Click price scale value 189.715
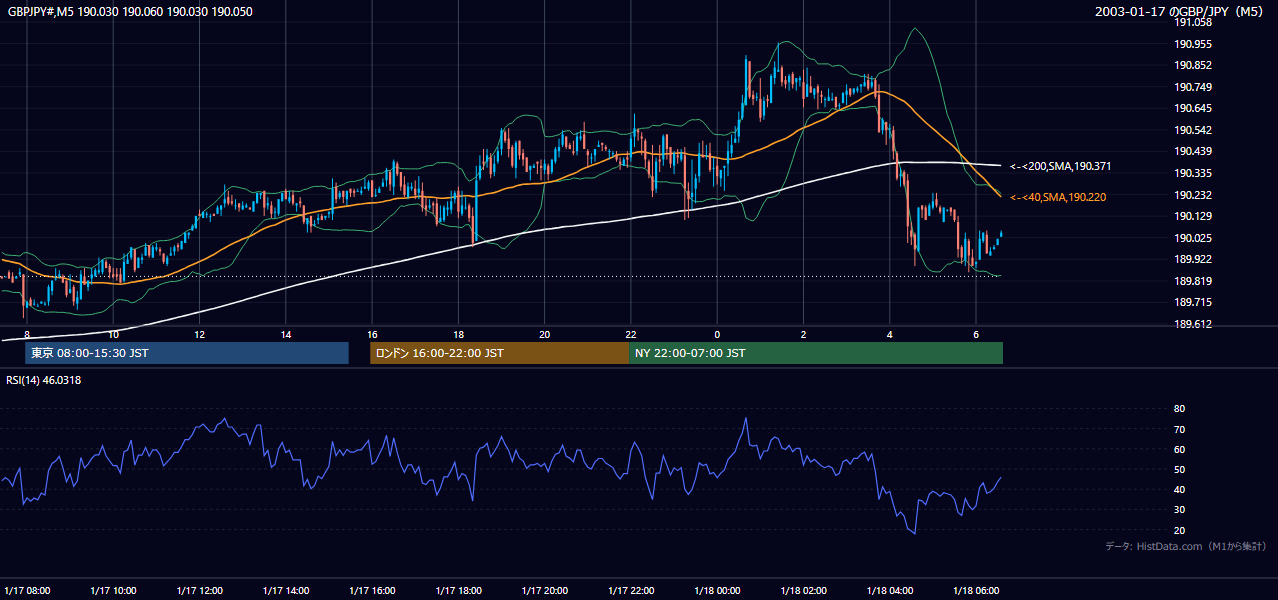The width and height of the screenshot is (1278, 600). (1192, 302)
